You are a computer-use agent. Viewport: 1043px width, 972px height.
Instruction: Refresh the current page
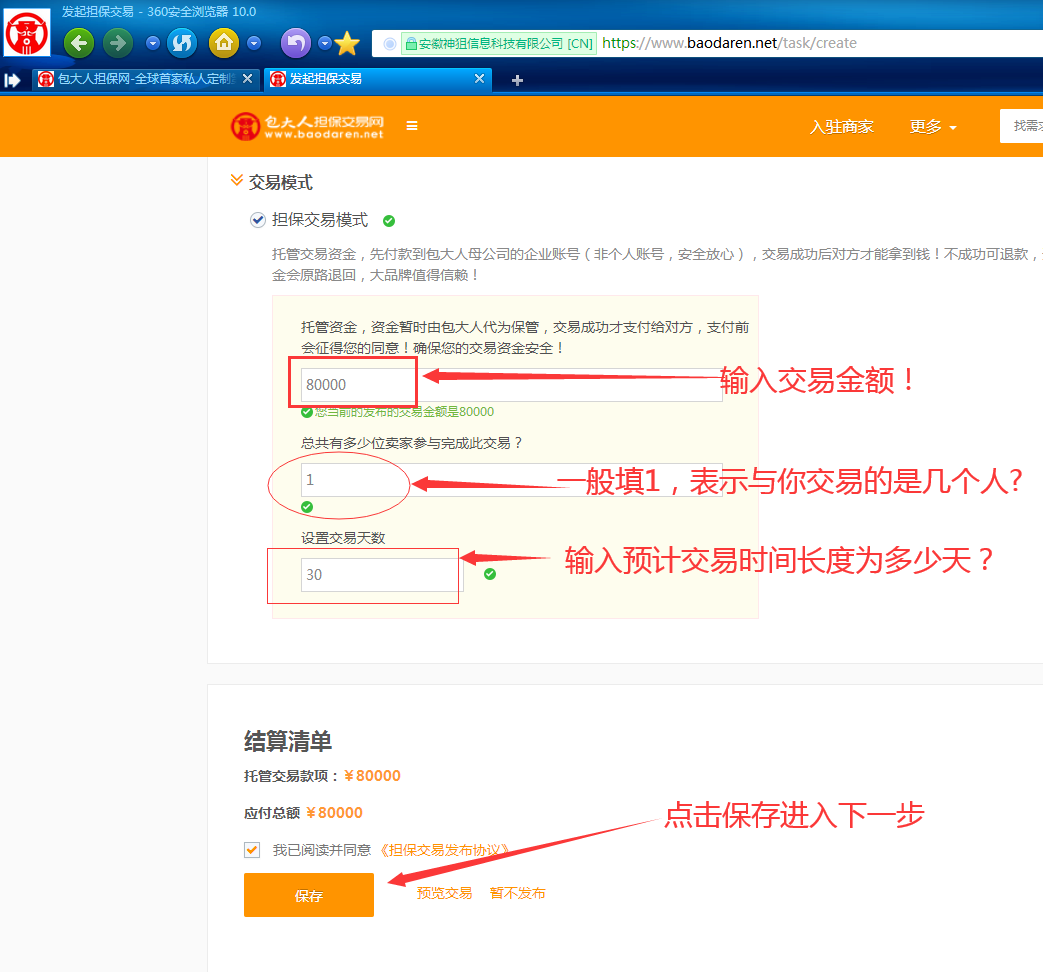pyautogui.click(x=182, y=44)
